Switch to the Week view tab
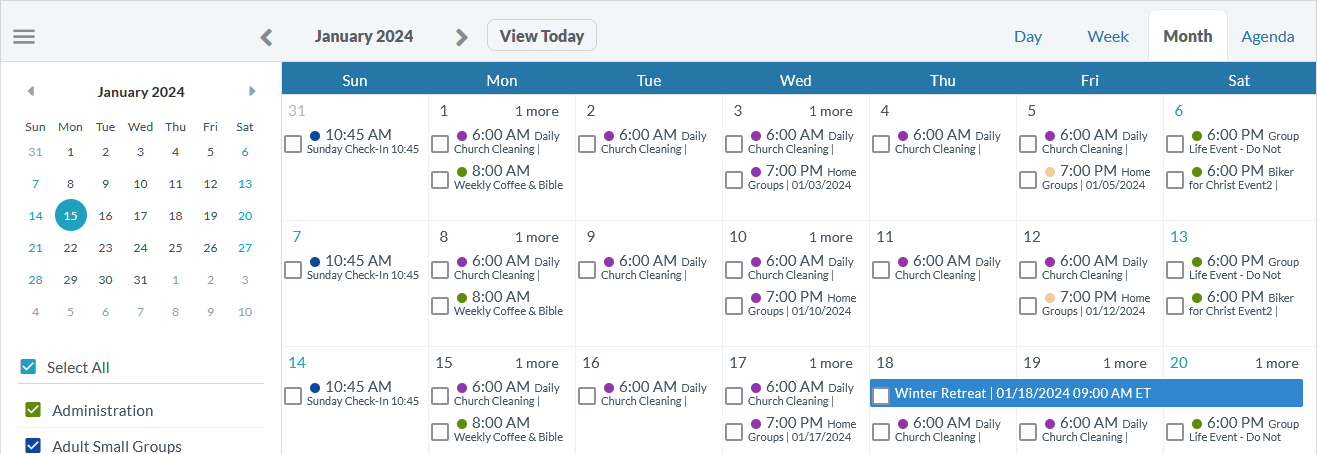Screen dimensions: 1317x454 click(1108, 36)
